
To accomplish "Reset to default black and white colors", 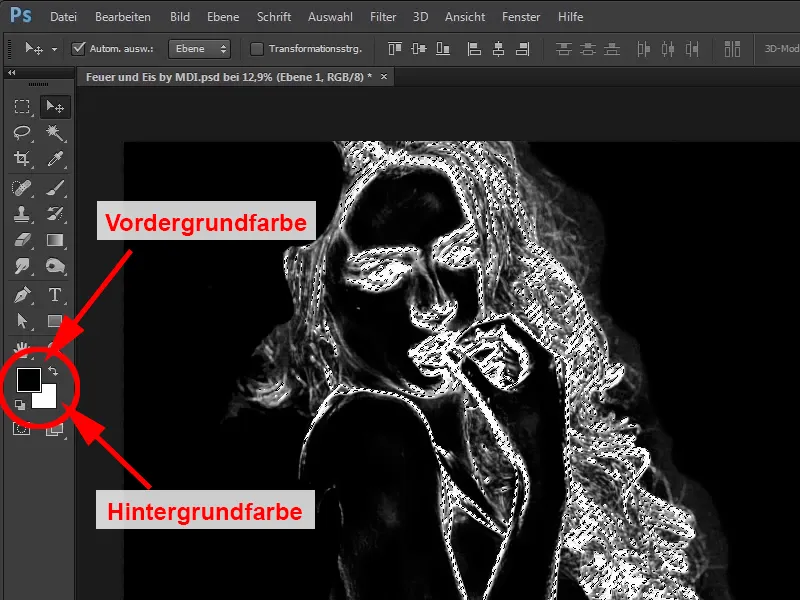I will [x=20, y=405].
